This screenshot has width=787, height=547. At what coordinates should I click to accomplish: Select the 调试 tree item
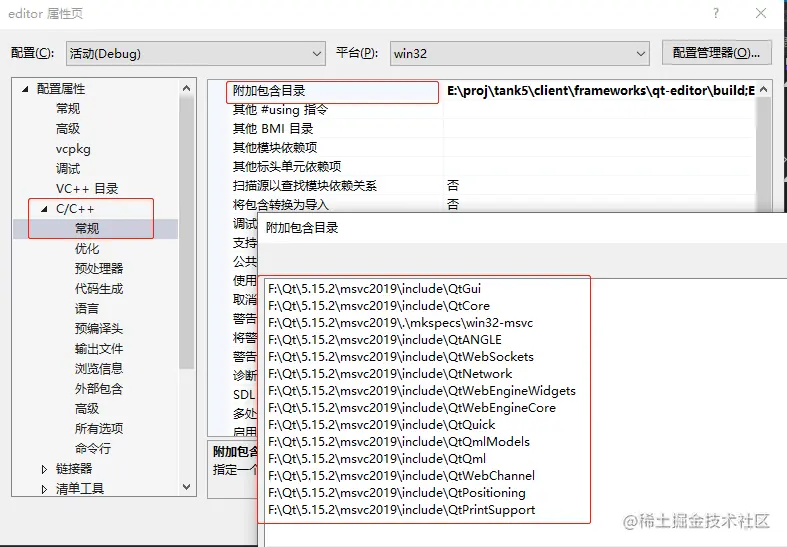pos(68,169)
